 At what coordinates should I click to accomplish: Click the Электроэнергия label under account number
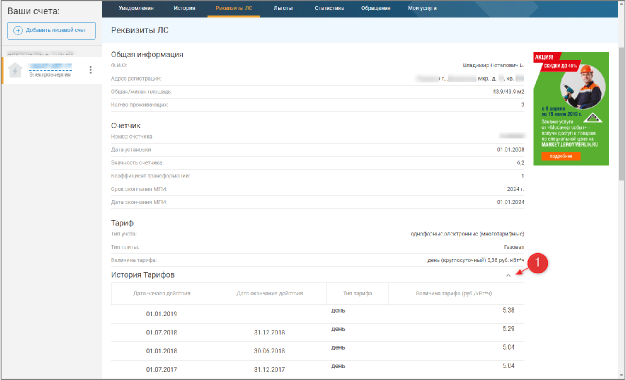[x=50, y=75]
